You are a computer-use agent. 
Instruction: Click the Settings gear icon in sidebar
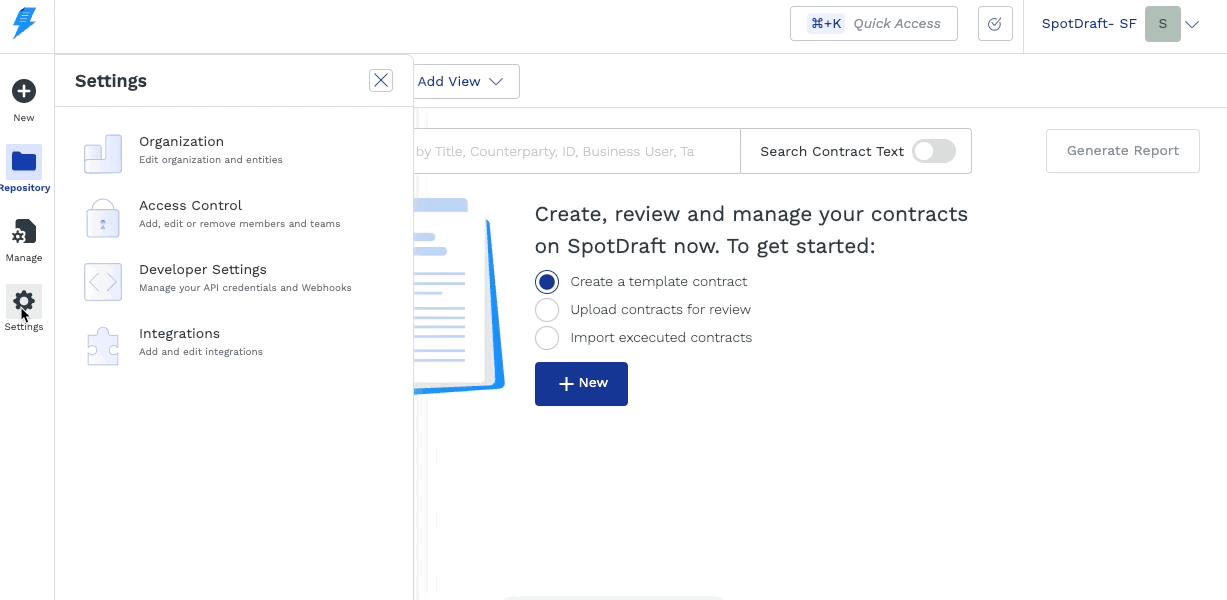pyautogui.click(x=24, y=300)
